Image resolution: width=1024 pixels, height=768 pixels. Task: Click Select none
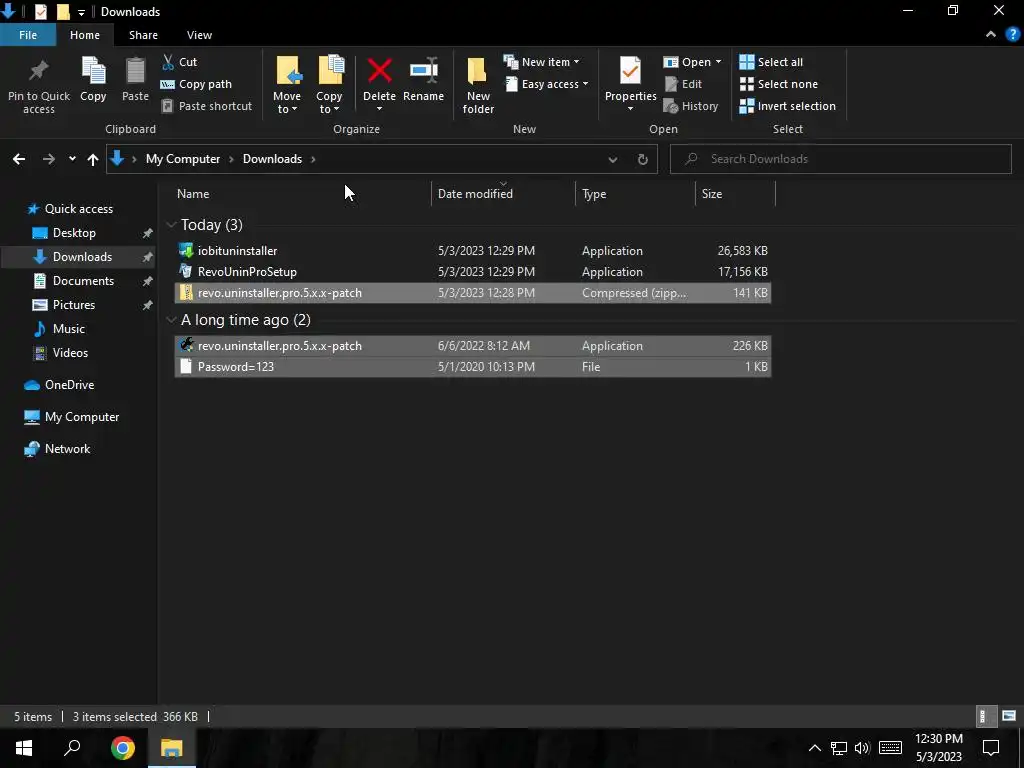pos(778,84)
